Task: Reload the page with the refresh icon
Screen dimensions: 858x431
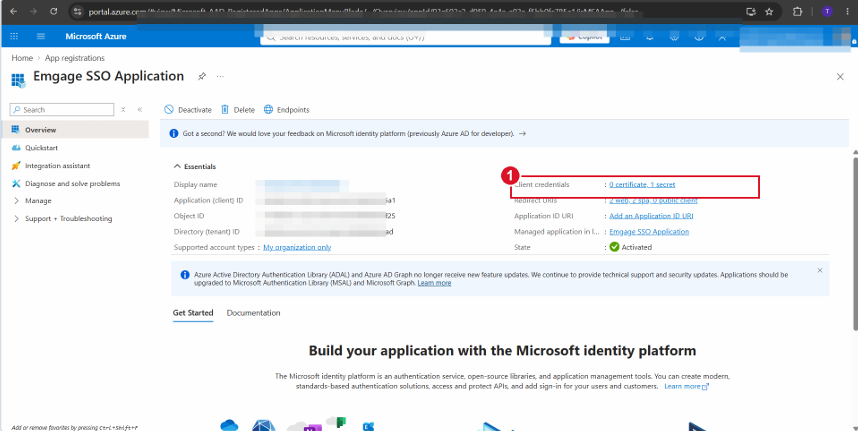Action: (x=53, y=11)
